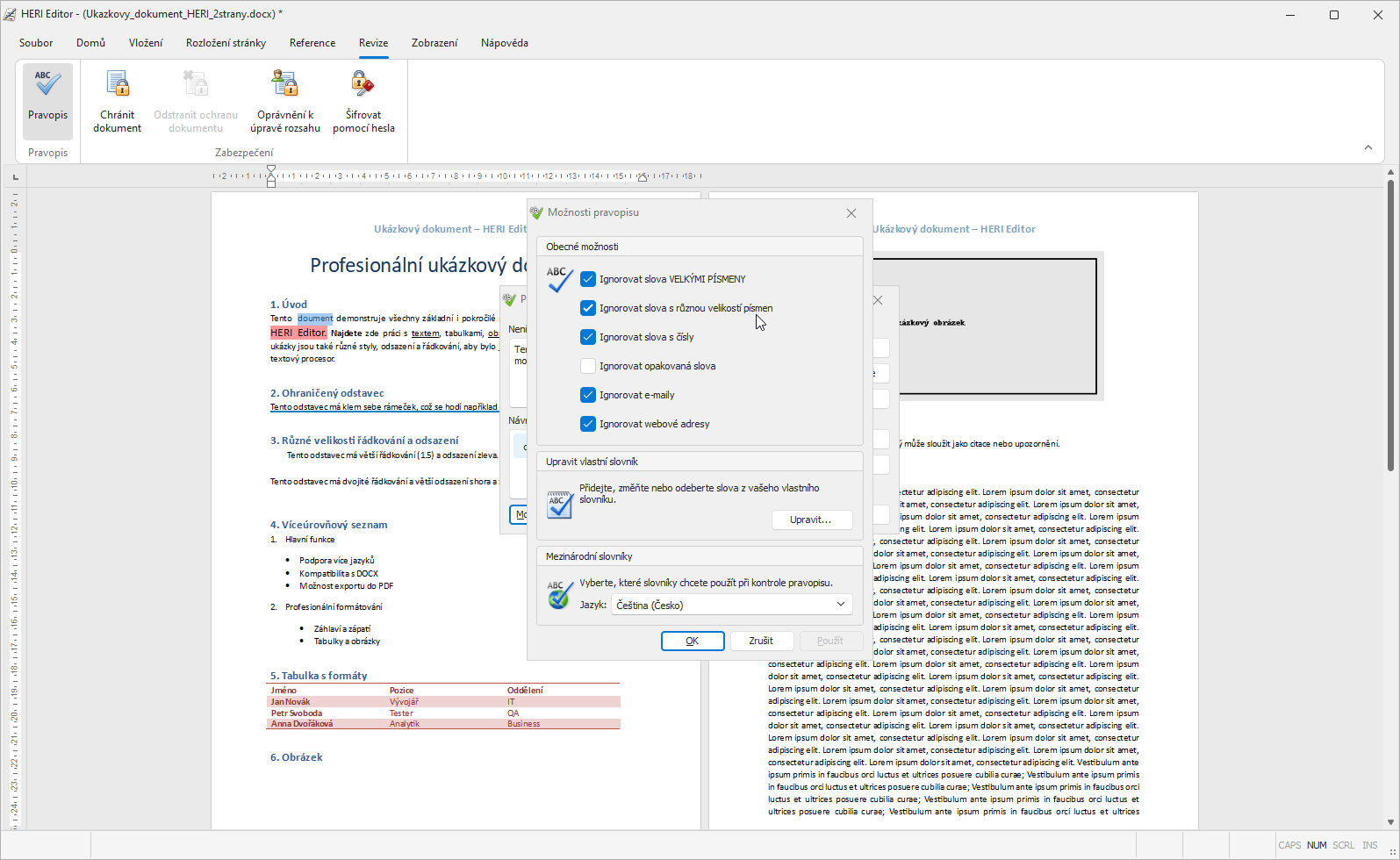
Task: Disable Ignorovat e-maily option
Action: tap(588, 395)
